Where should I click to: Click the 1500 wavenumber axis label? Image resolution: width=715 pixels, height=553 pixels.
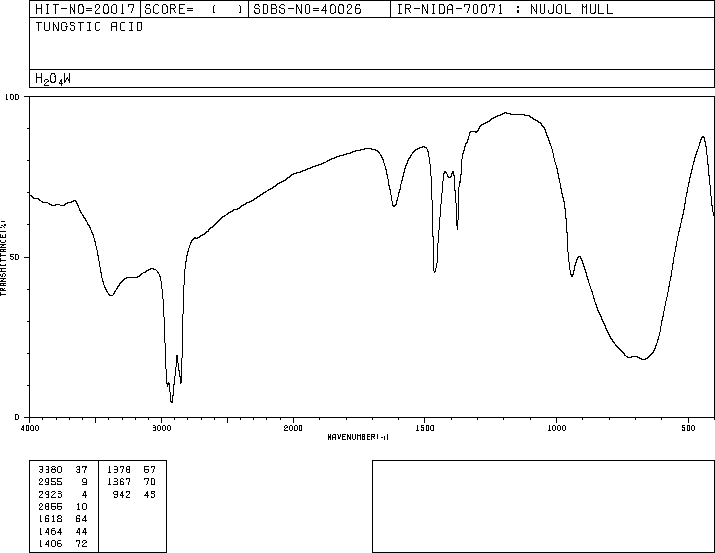click(x=425, y=428)
